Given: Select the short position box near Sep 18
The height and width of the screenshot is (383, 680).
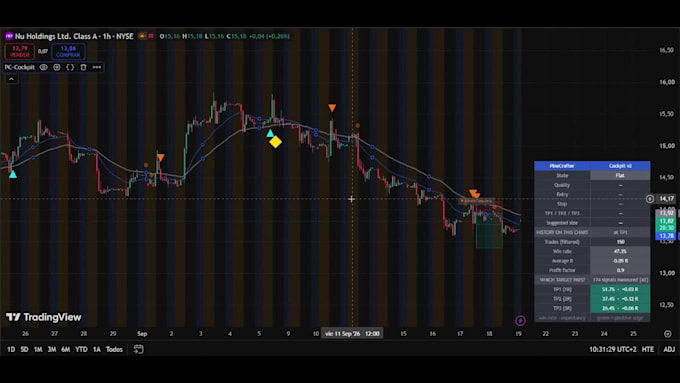Looking at the screenshot, I should 489,225.
